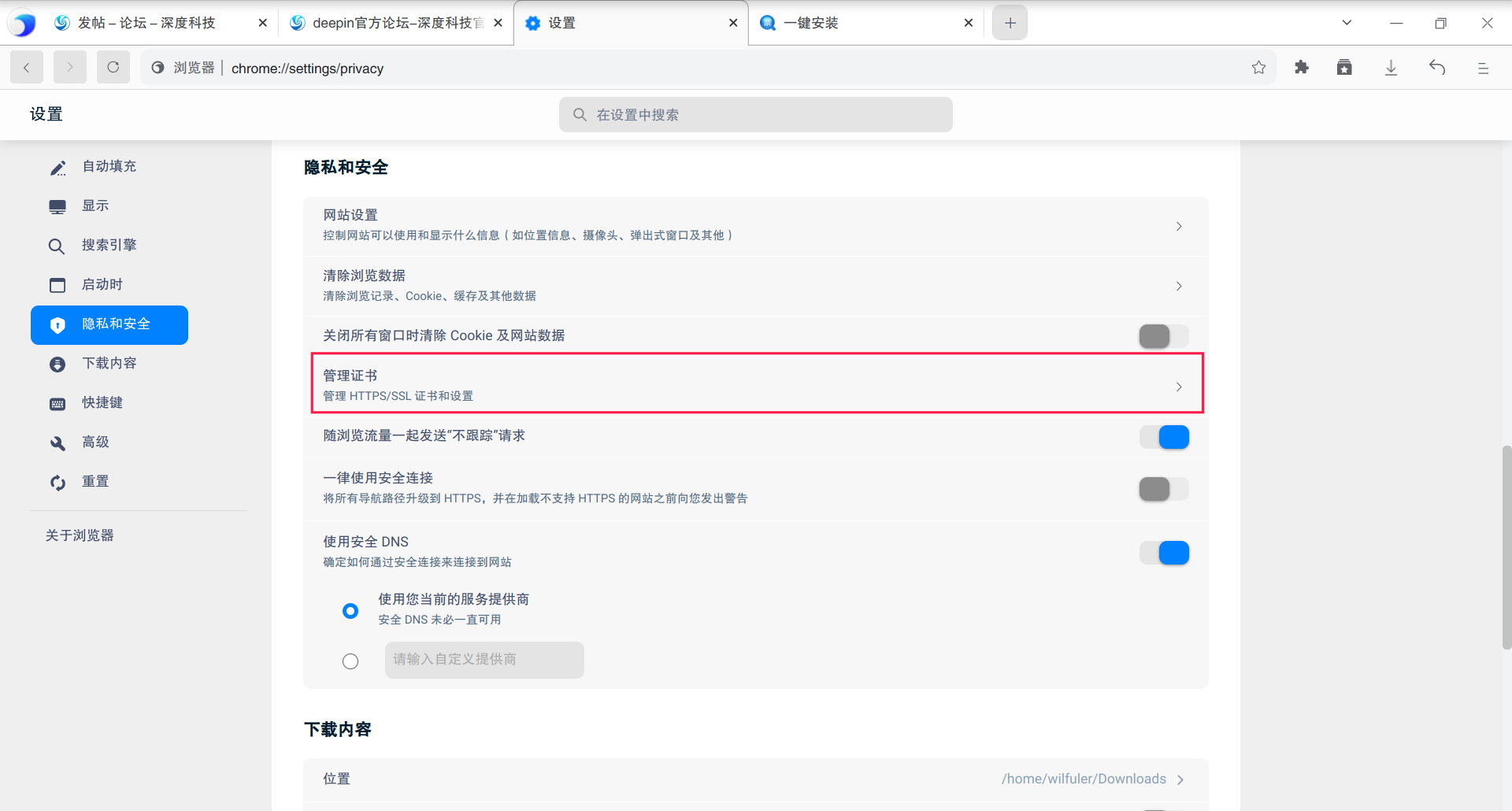Switch to the deepin官方论坛 tab
The image size is (1512, 811).
395,23
